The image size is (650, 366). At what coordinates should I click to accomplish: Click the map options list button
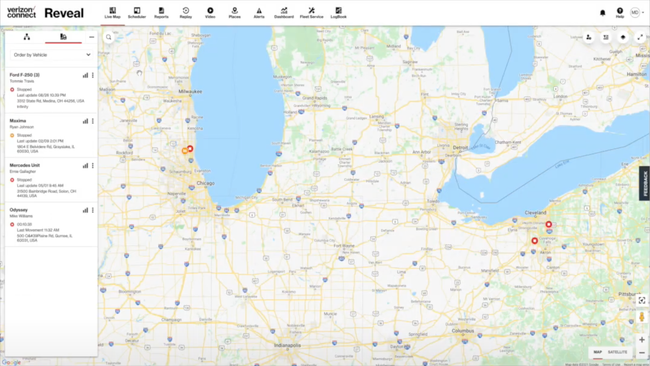click(606, 37)
